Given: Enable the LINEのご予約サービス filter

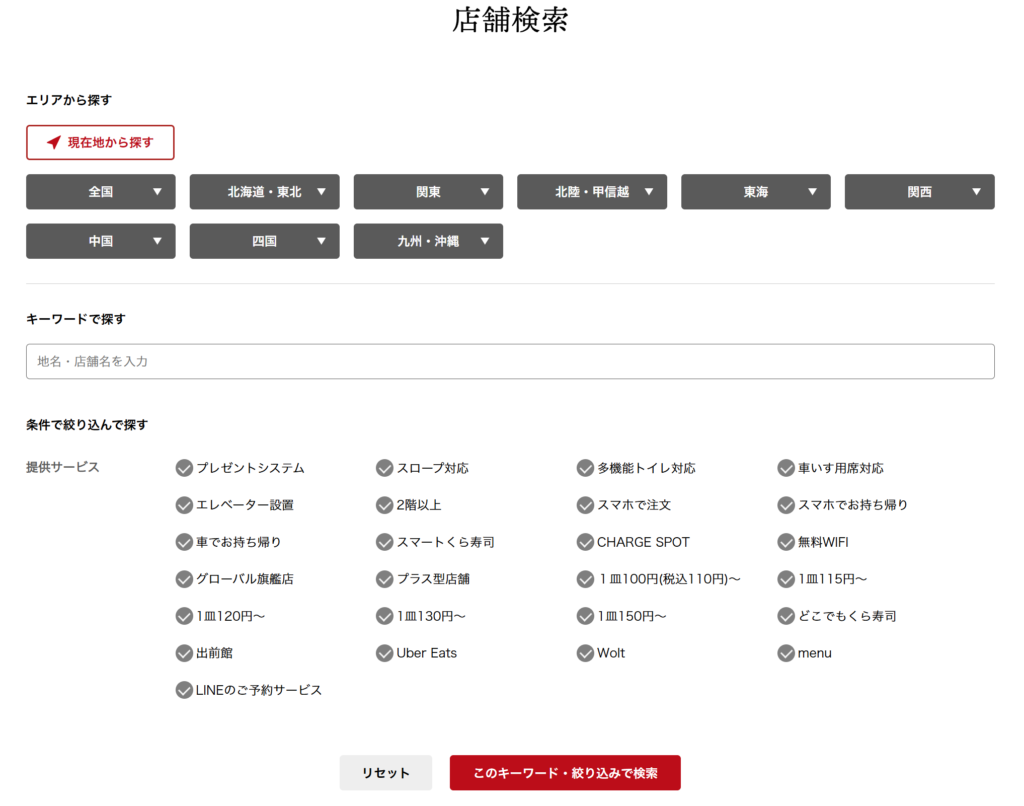Looking at the screenshot, I should [184, 690].
